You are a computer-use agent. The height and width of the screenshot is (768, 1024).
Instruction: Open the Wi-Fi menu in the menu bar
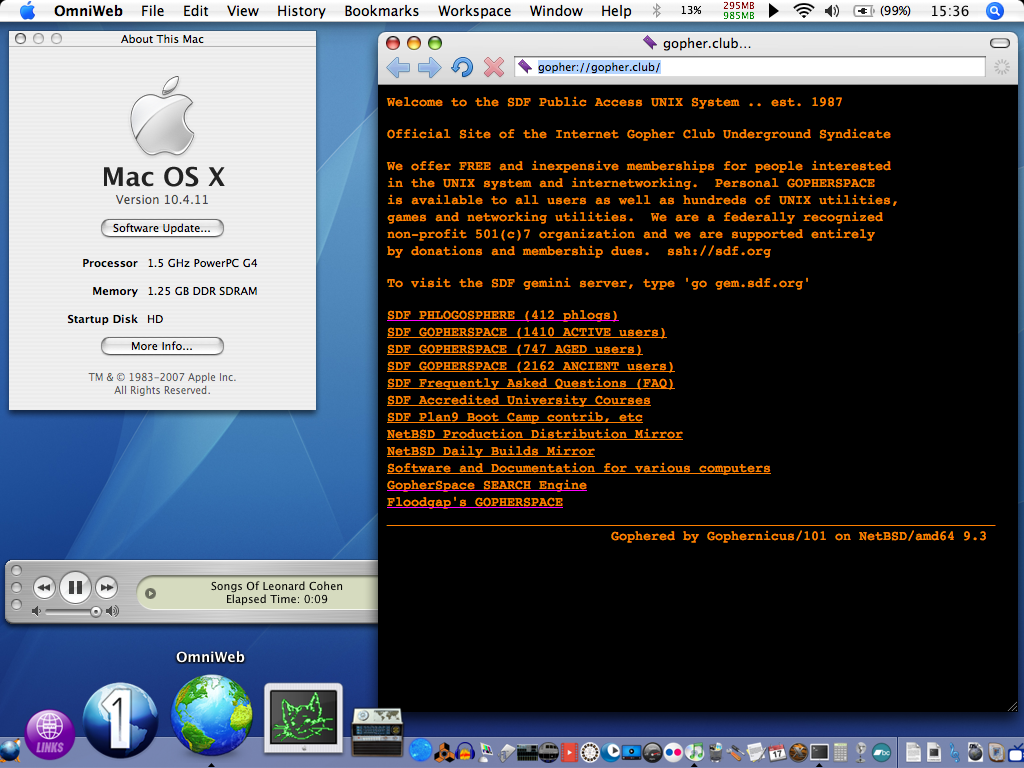point(803,10)
